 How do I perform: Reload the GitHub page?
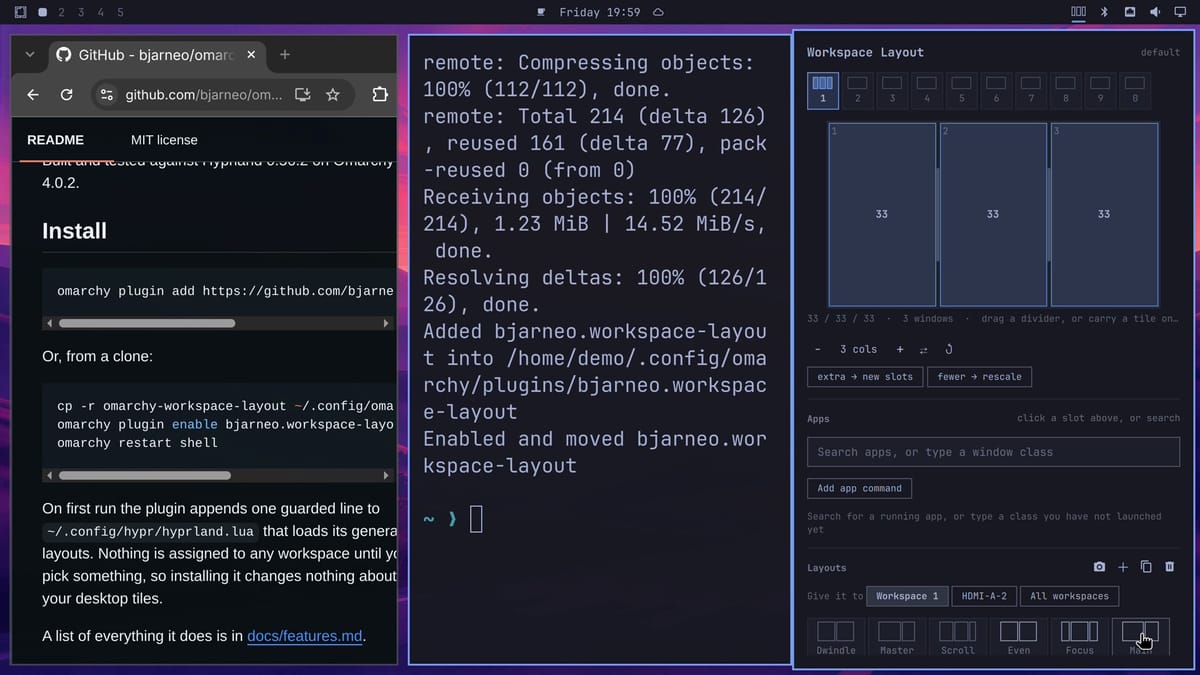[67, 95]
